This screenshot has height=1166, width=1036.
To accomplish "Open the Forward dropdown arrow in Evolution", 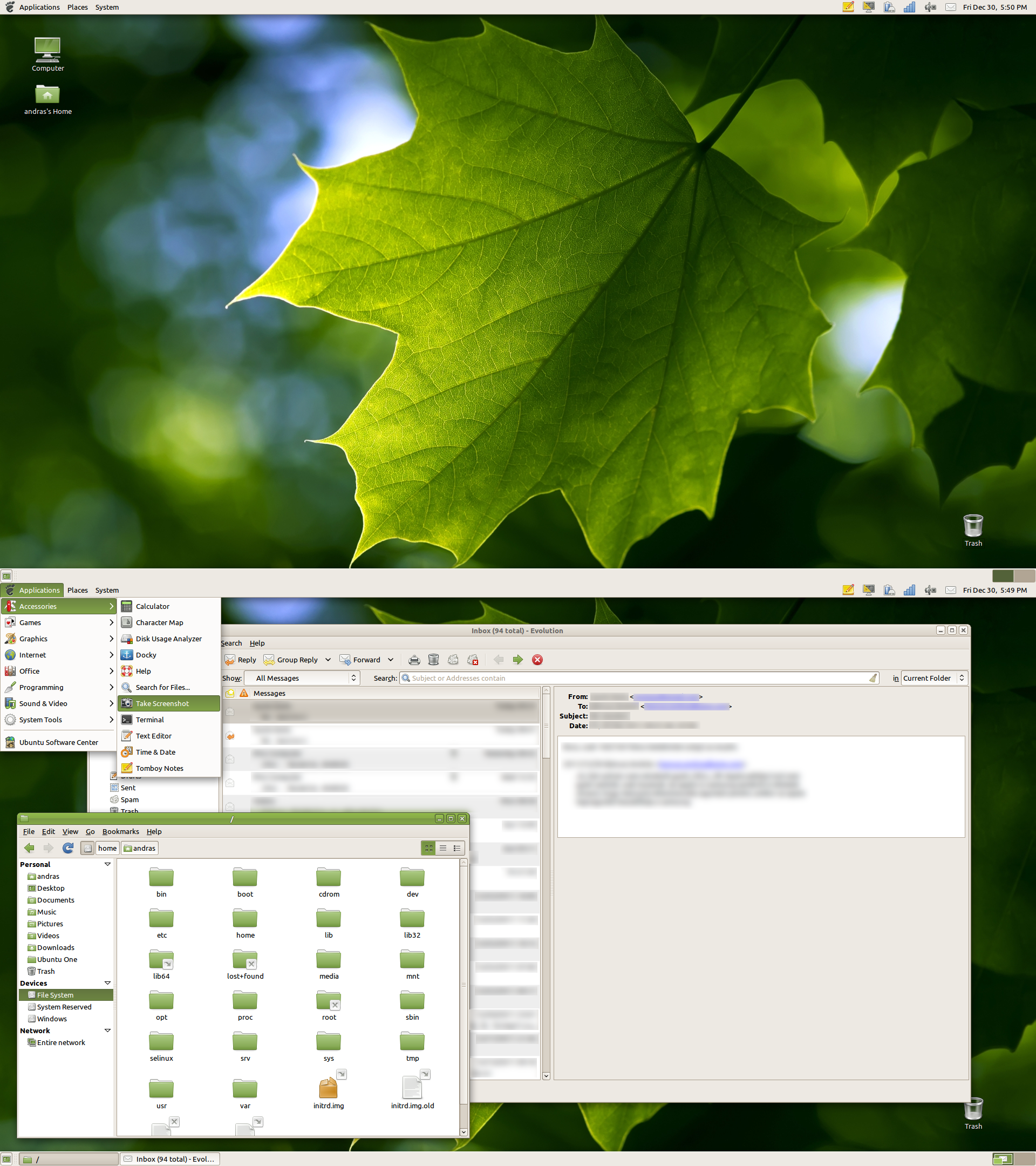I will point(391,660).
